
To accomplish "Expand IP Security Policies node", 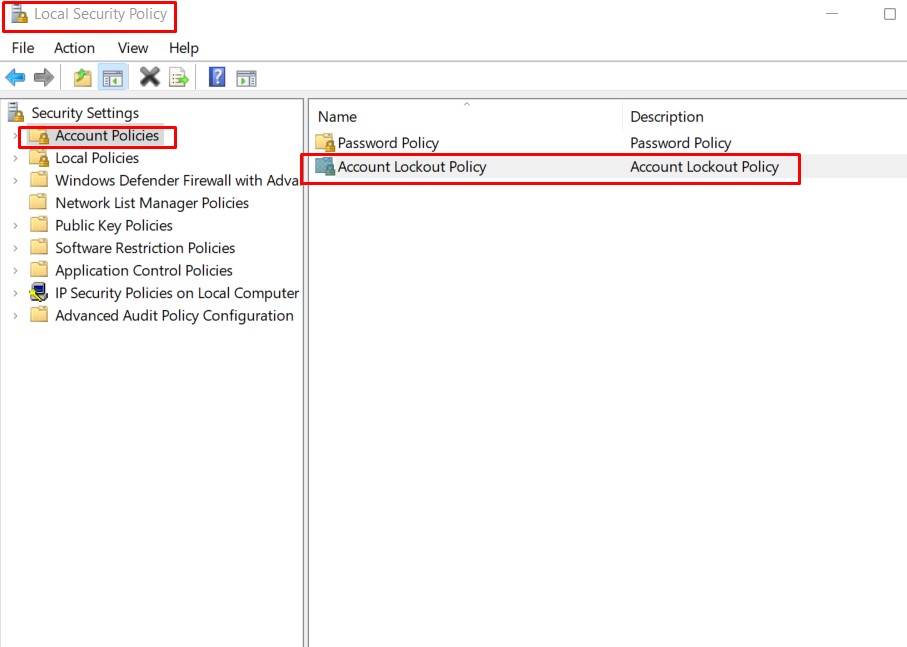I will tap(16, 293).
